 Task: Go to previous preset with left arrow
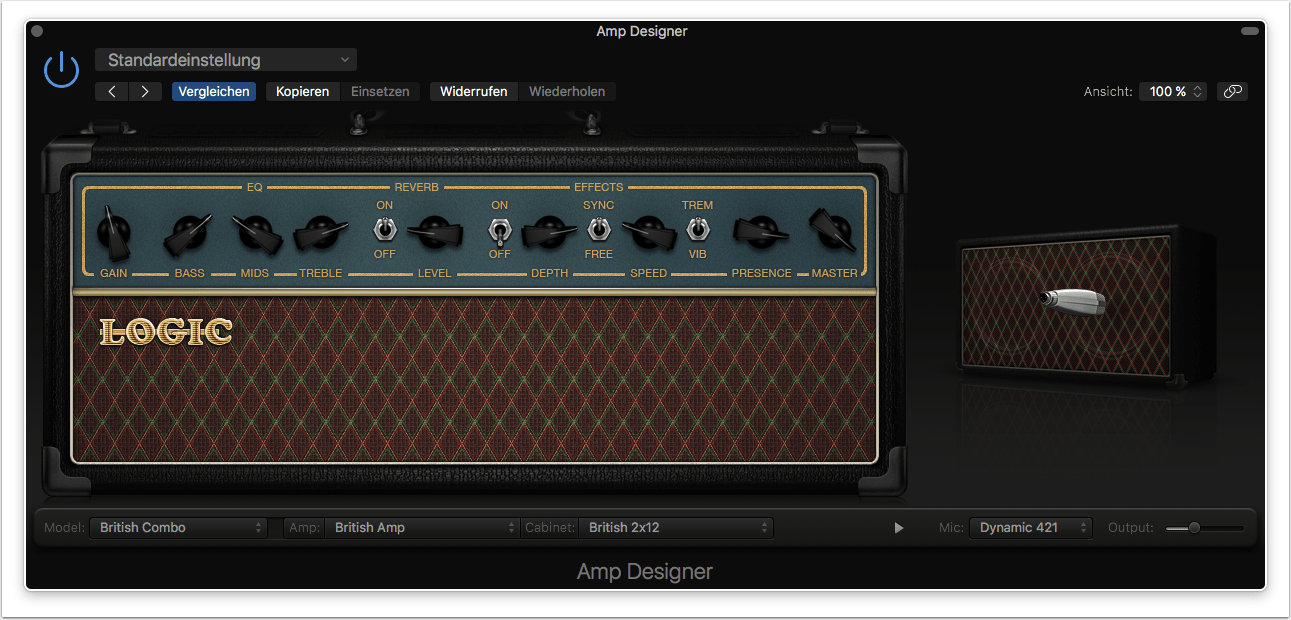[112, 91]
